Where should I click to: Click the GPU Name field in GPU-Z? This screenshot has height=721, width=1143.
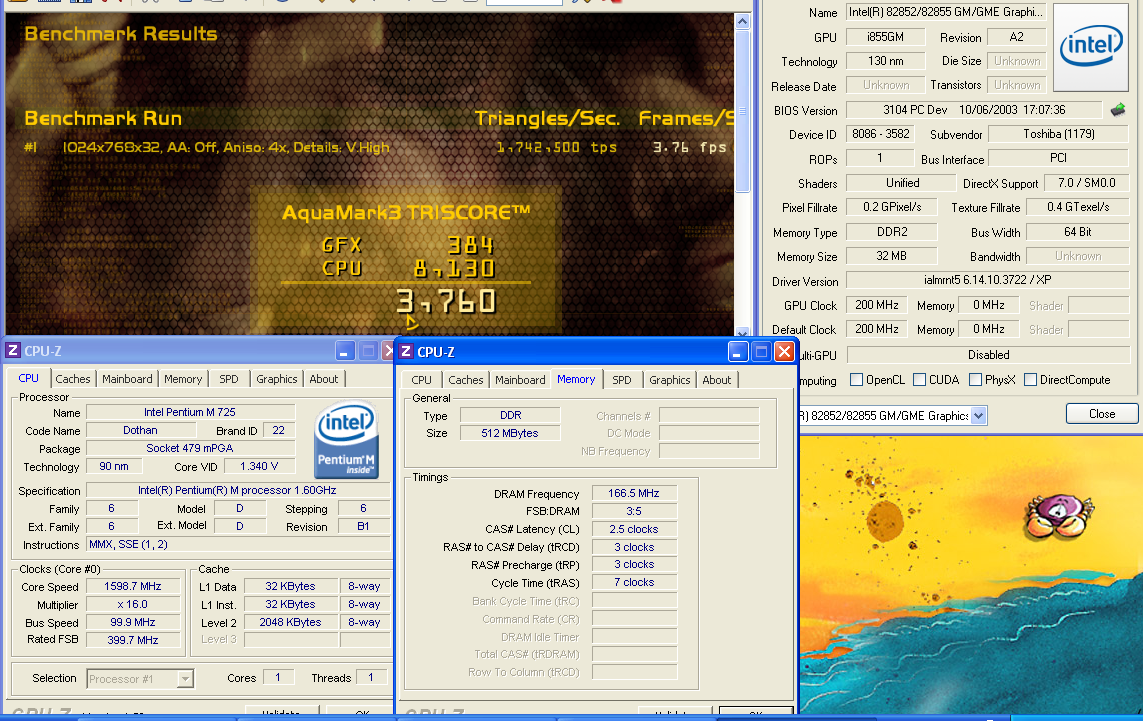click(x=945, y=12)
